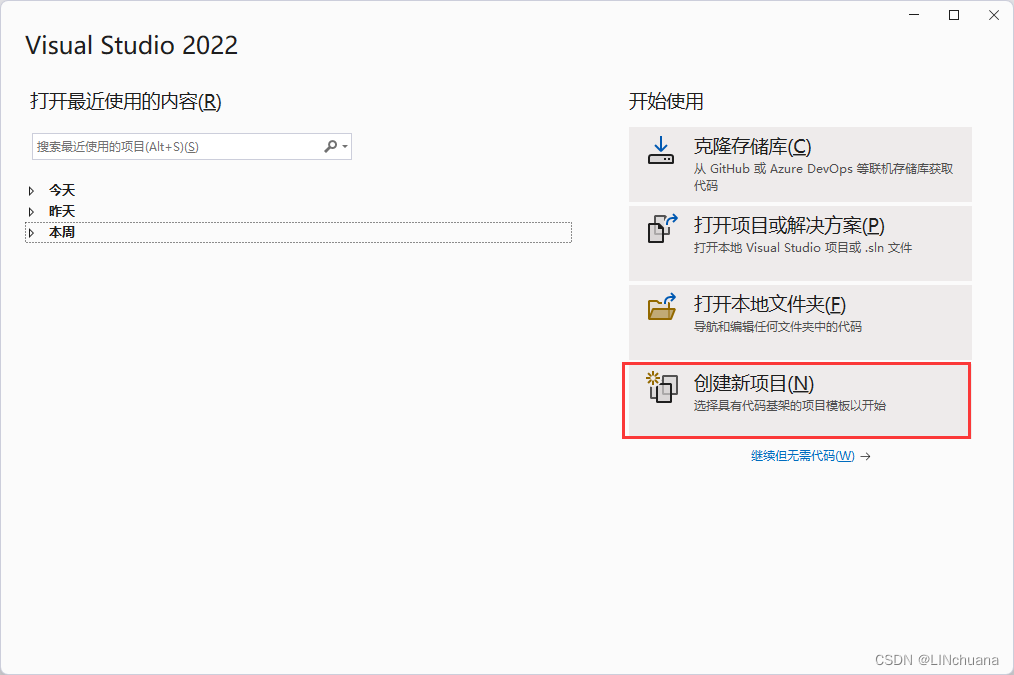Choose 打开本地文件夹(F)

click(x=800, y=322)
